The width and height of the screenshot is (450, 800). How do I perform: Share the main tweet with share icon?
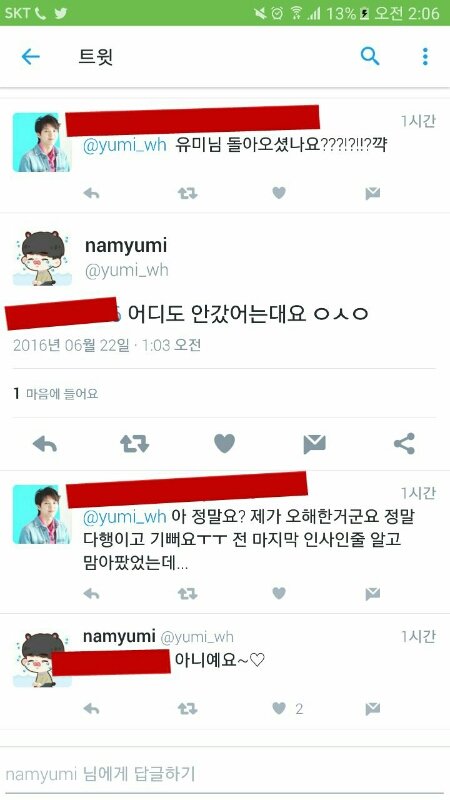tap(404, 443)
